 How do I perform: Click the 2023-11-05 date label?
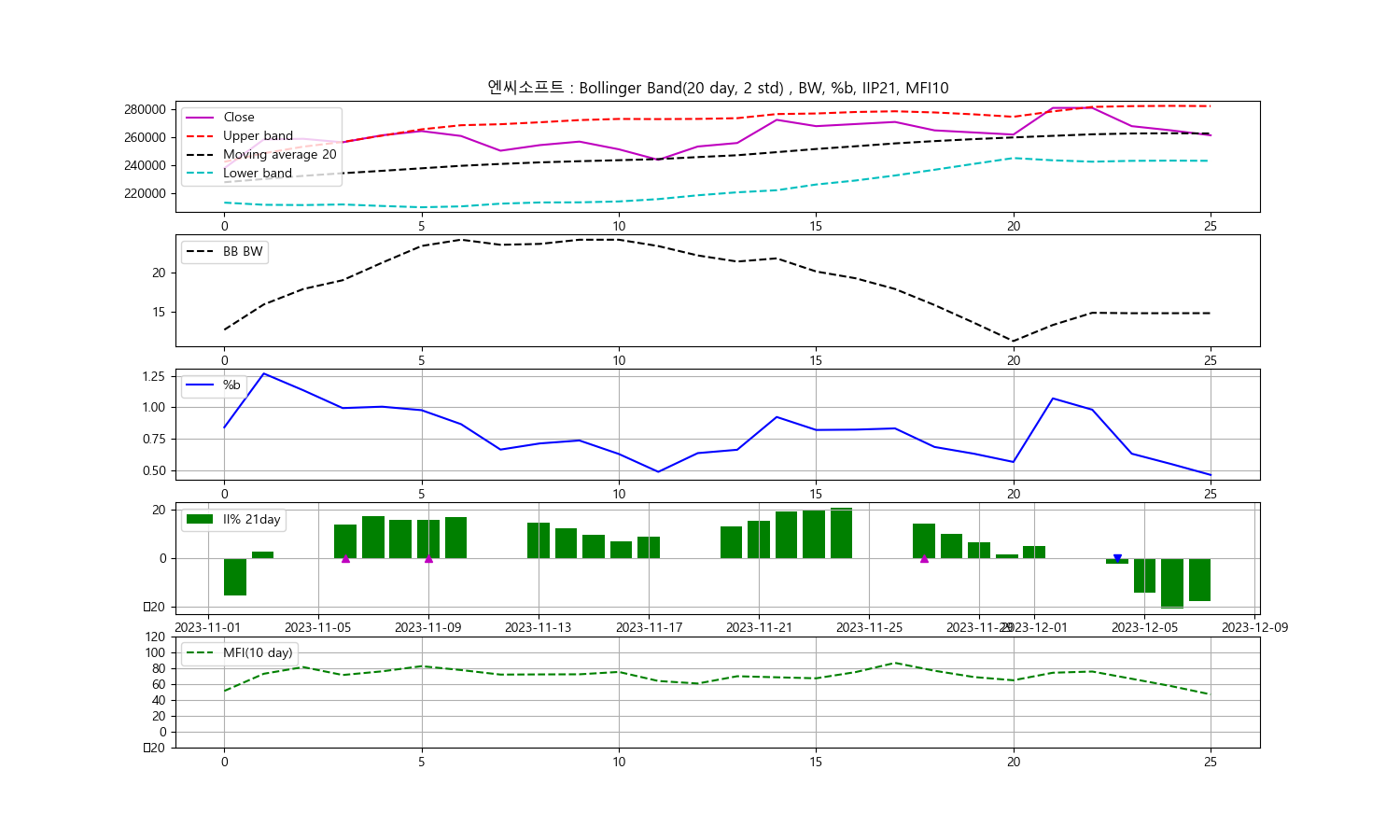tap(318, 627)
